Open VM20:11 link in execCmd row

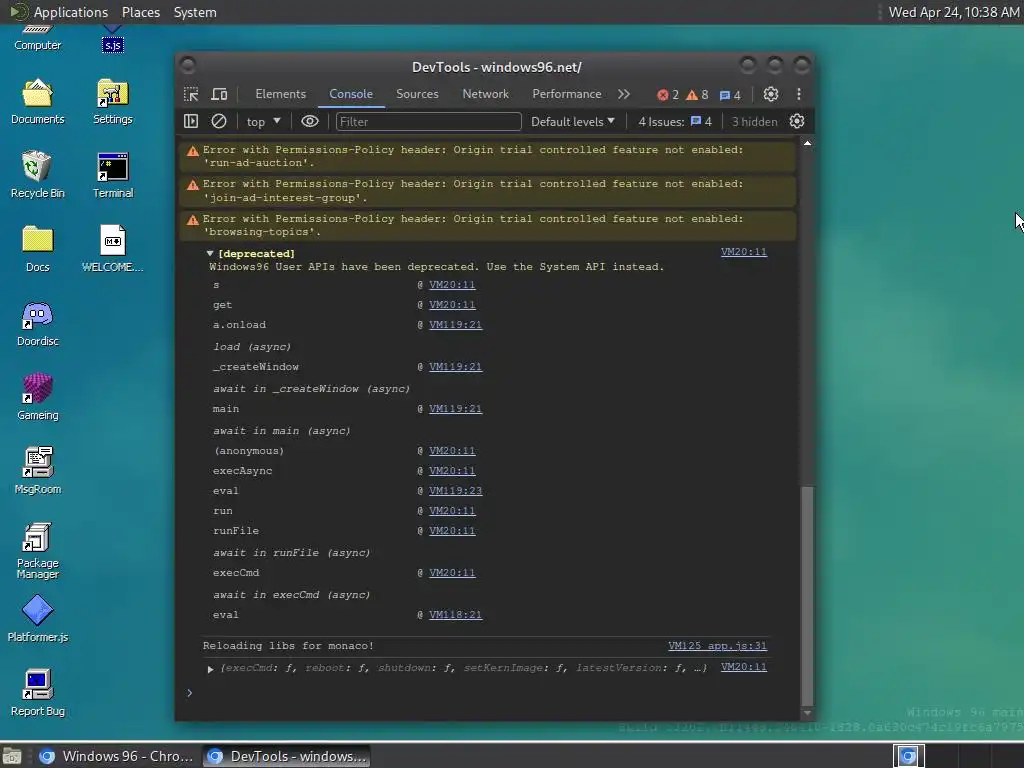(452, 573)
